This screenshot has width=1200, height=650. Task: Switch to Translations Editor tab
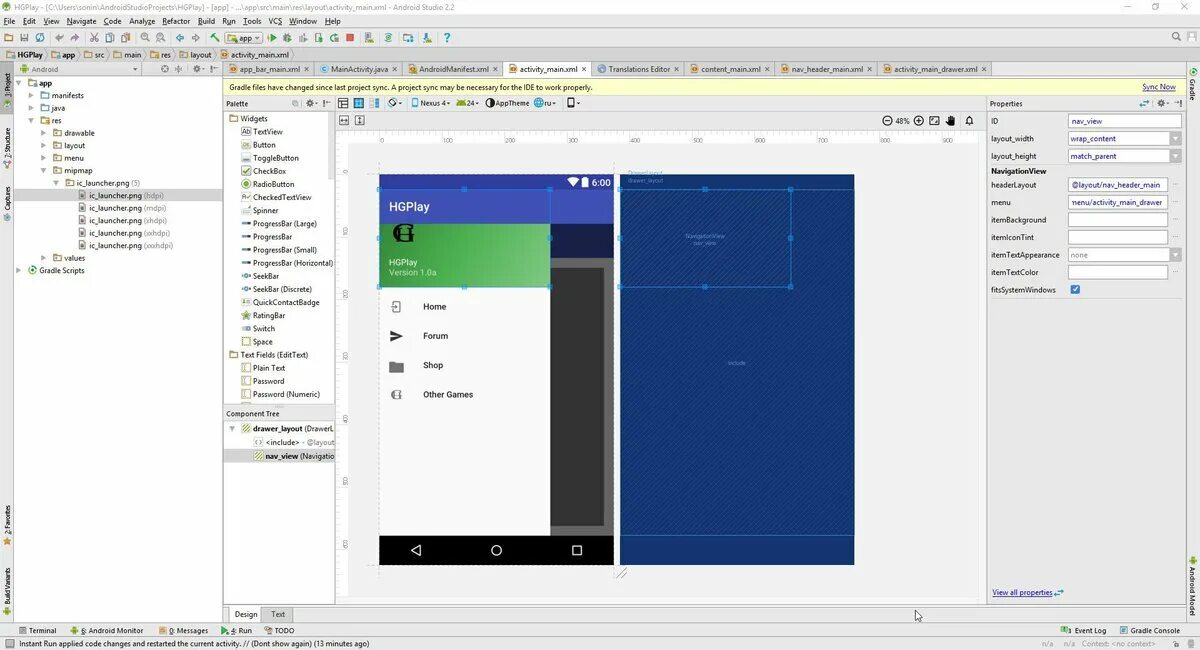click(x=639, y=69)
